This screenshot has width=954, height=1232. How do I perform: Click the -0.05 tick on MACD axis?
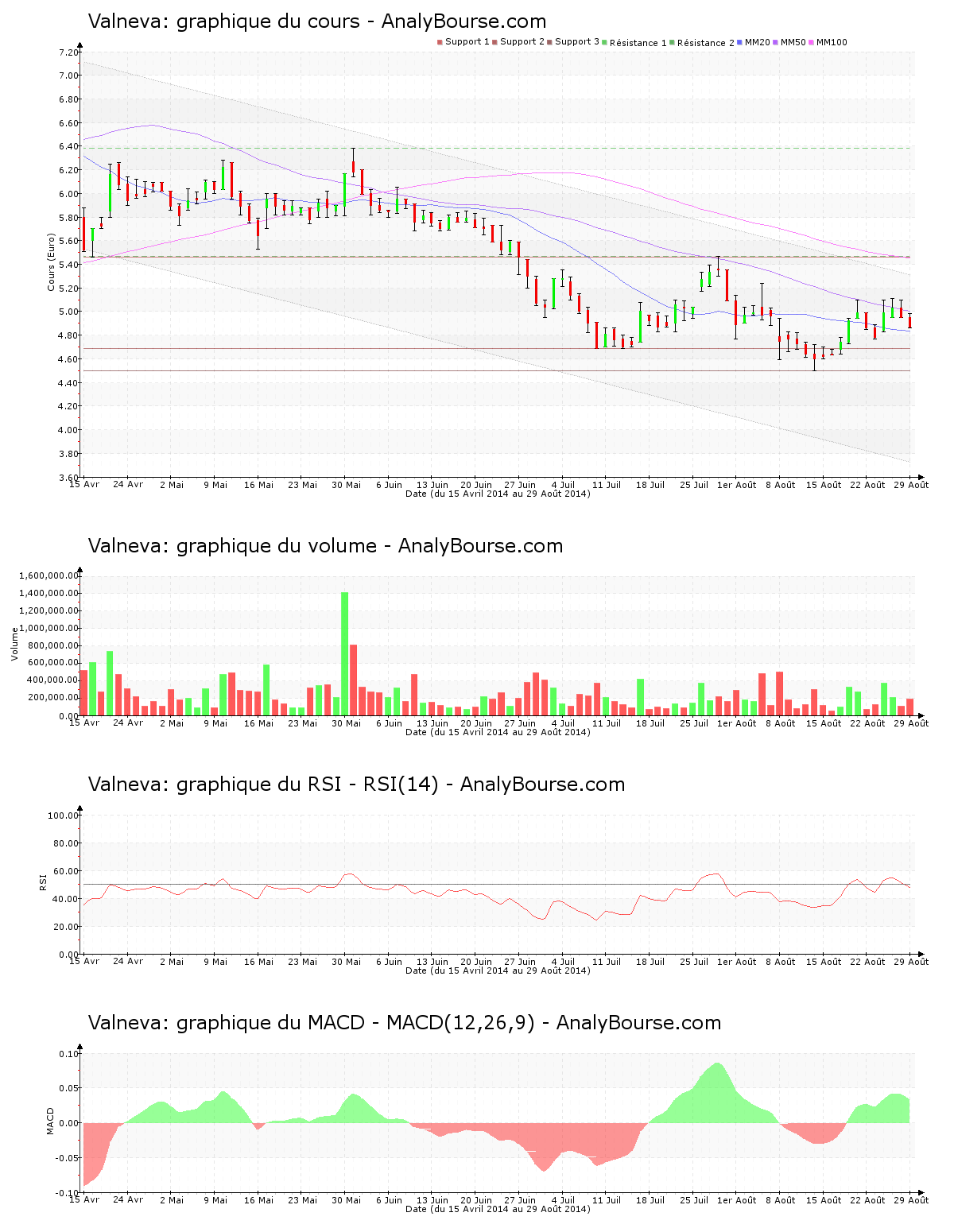point(68,1158)
